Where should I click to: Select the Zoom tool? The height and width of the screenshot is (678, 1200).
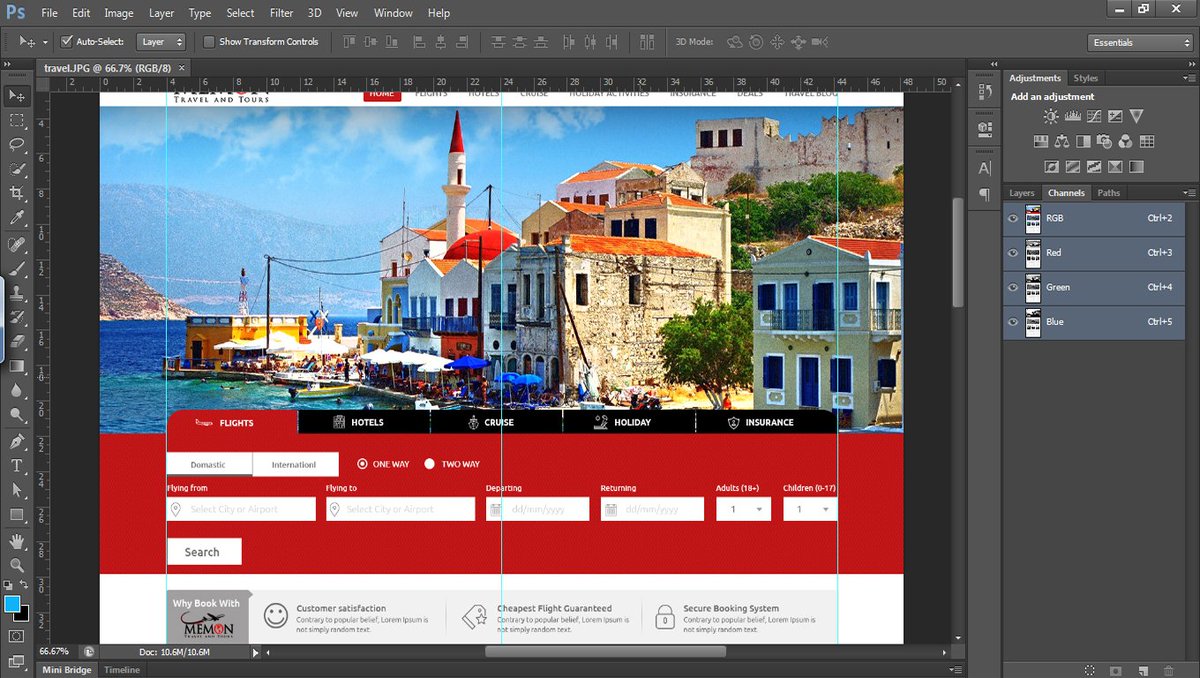[17, 565]
